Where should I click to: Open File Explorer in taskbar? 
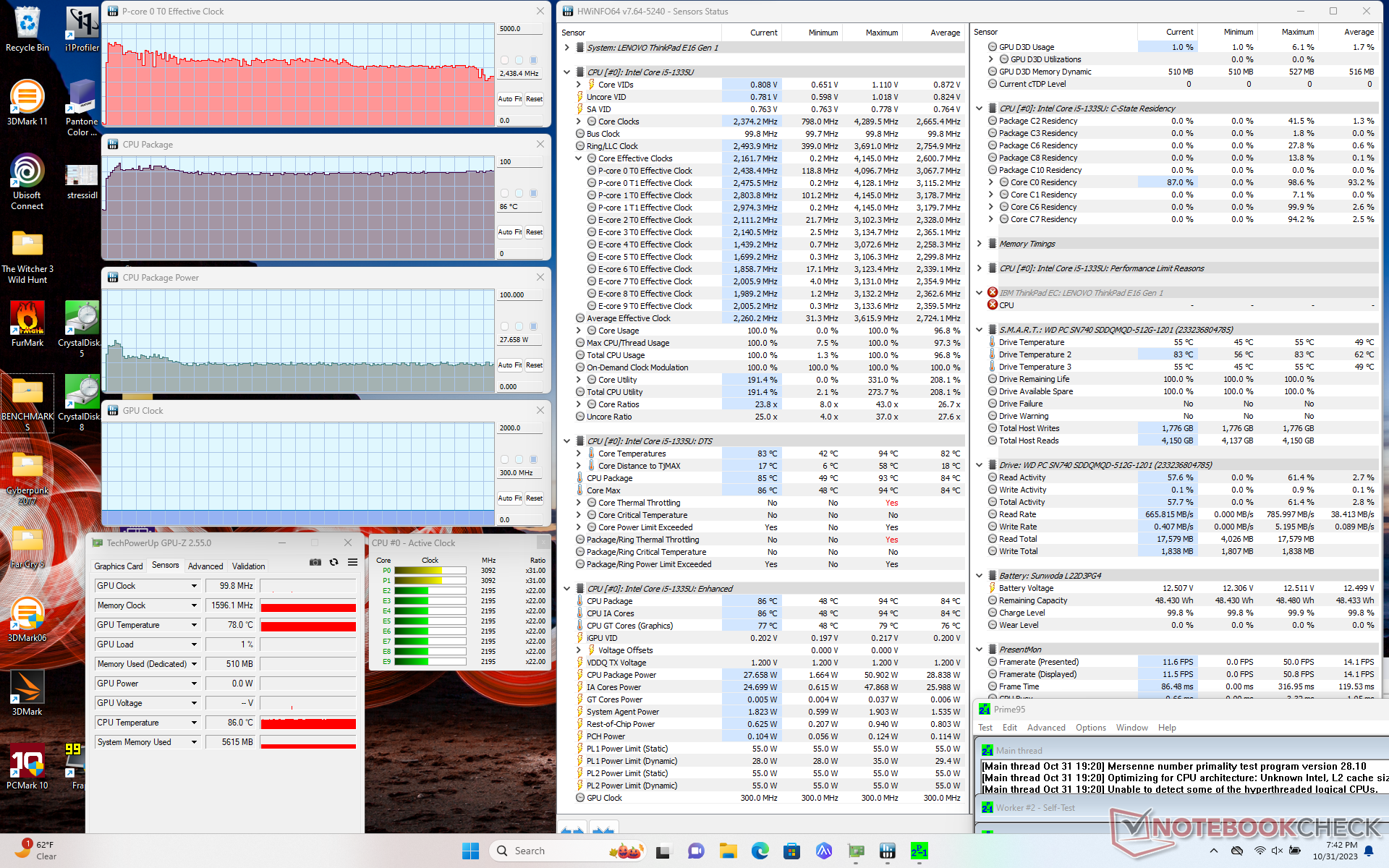pyautogui.click(x=728, y=851)
